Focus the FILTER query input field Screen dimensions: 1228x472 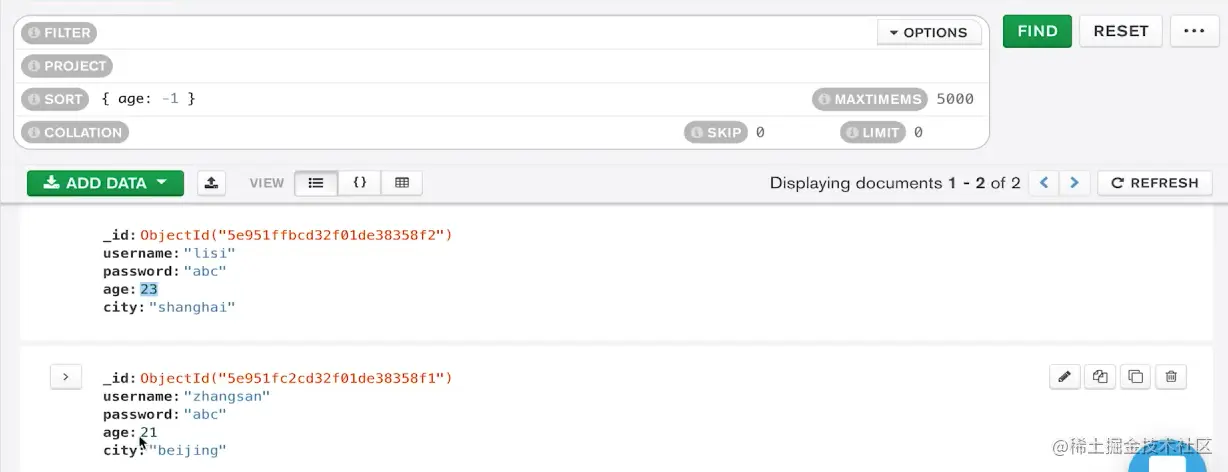pos(485,33)
